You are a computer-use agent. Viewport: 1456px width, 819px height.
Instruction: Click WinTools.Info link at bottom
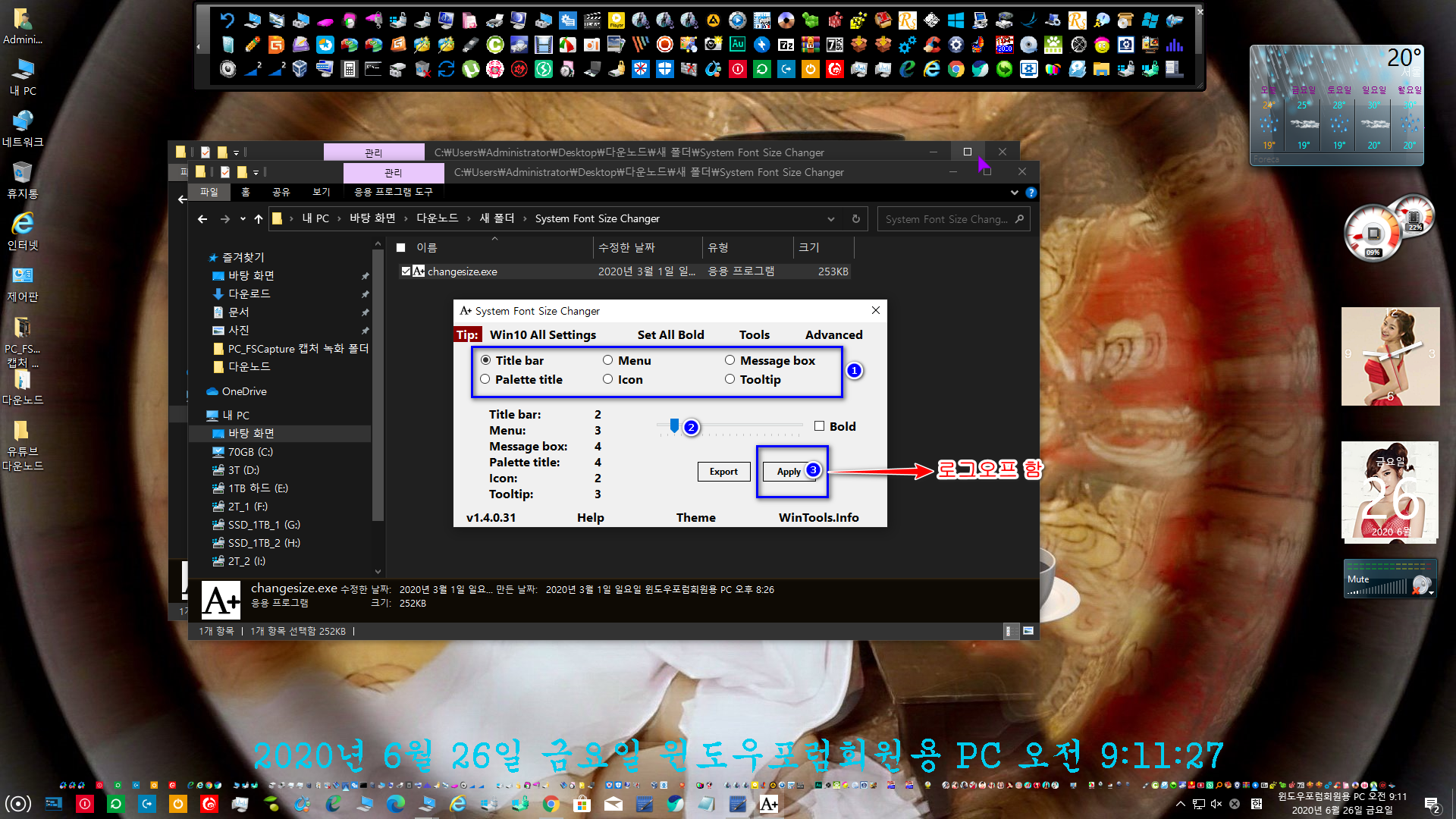pyautogui.click(x=818, y=517)
